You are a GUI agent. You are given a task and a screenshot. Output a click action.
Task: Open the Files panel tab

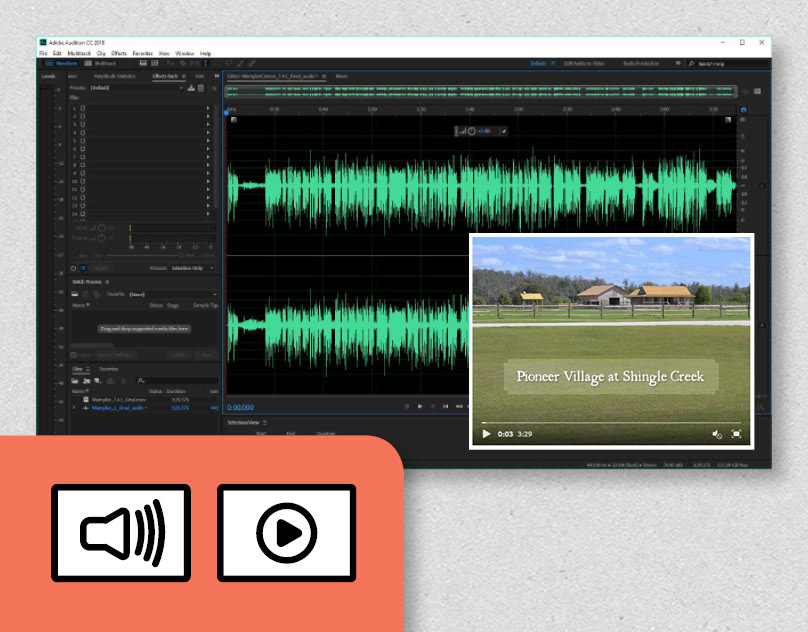[78, 369]
